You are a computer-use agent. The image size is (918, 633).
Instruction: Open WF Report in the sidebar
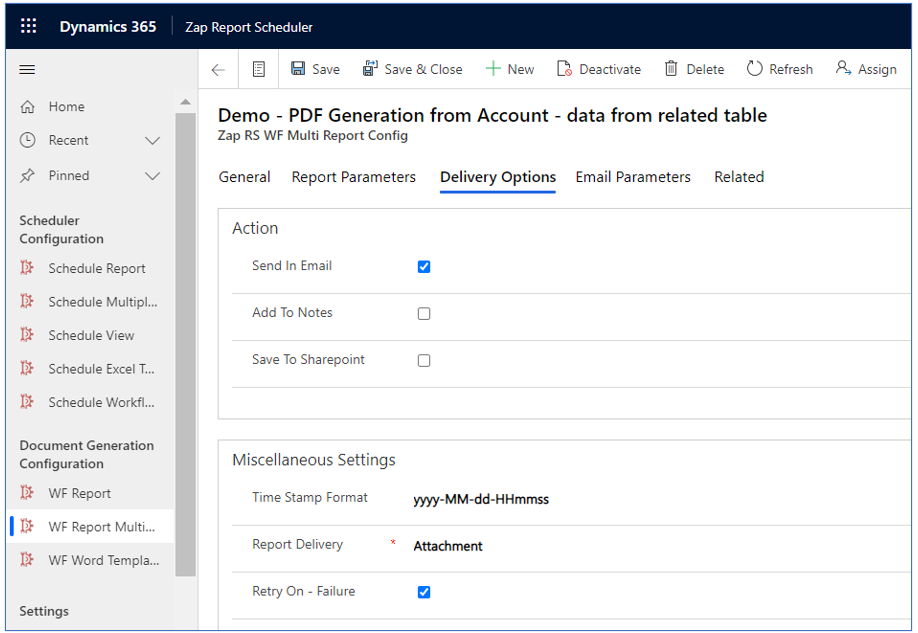coord(80,493)
